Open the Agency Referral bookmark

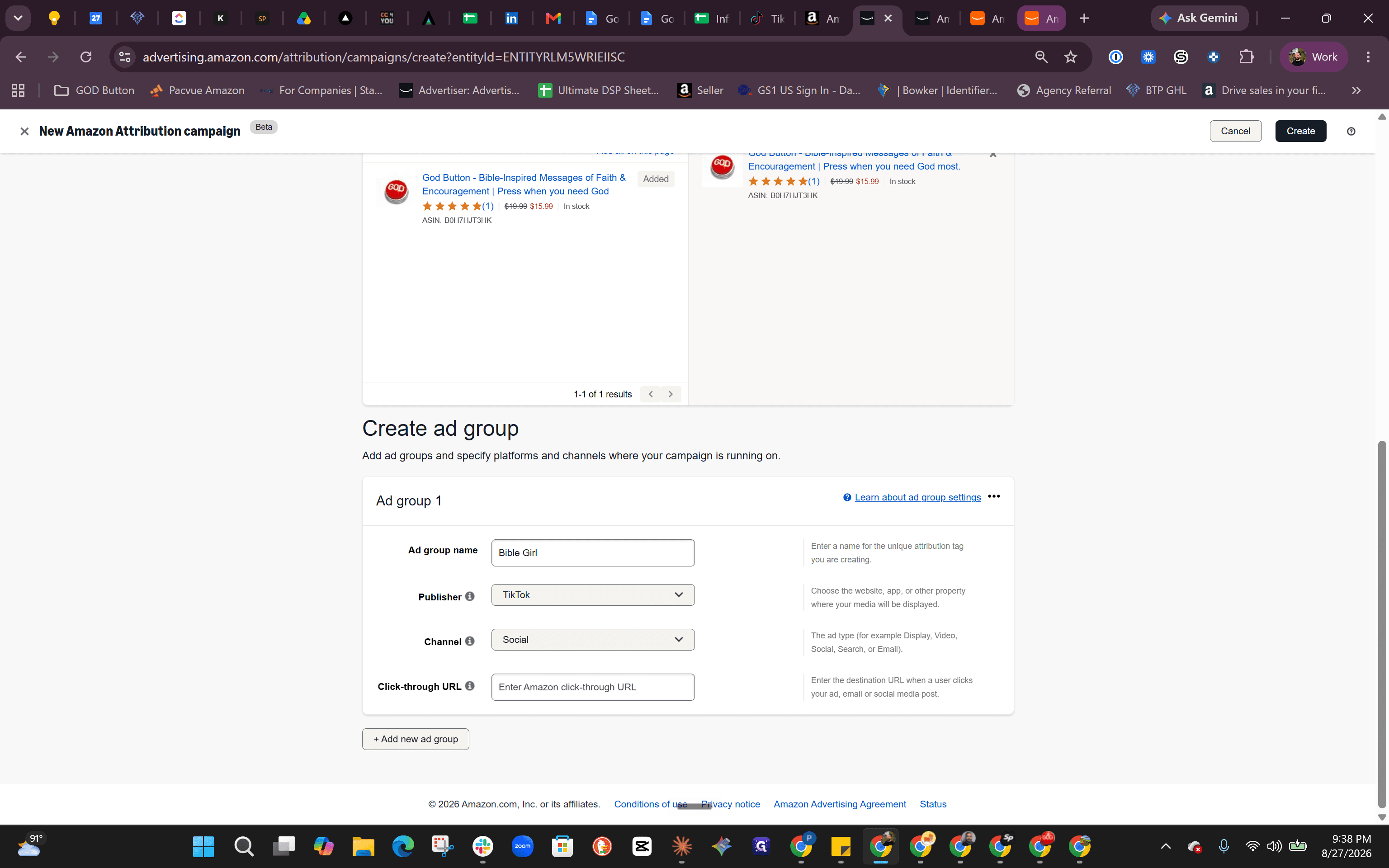tap(1064, 90)
